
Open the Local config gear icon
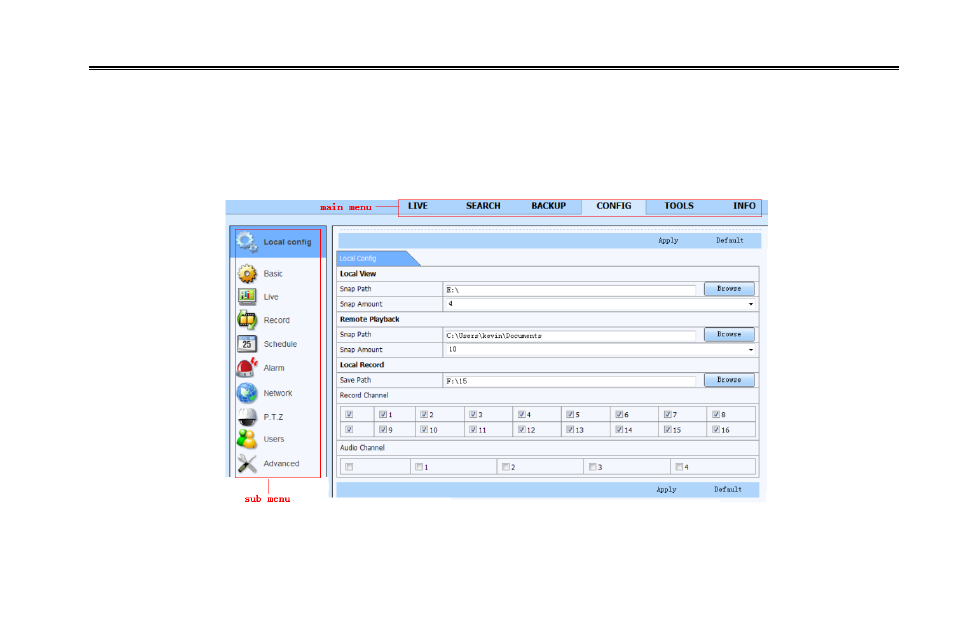click(x=247, y=242)
